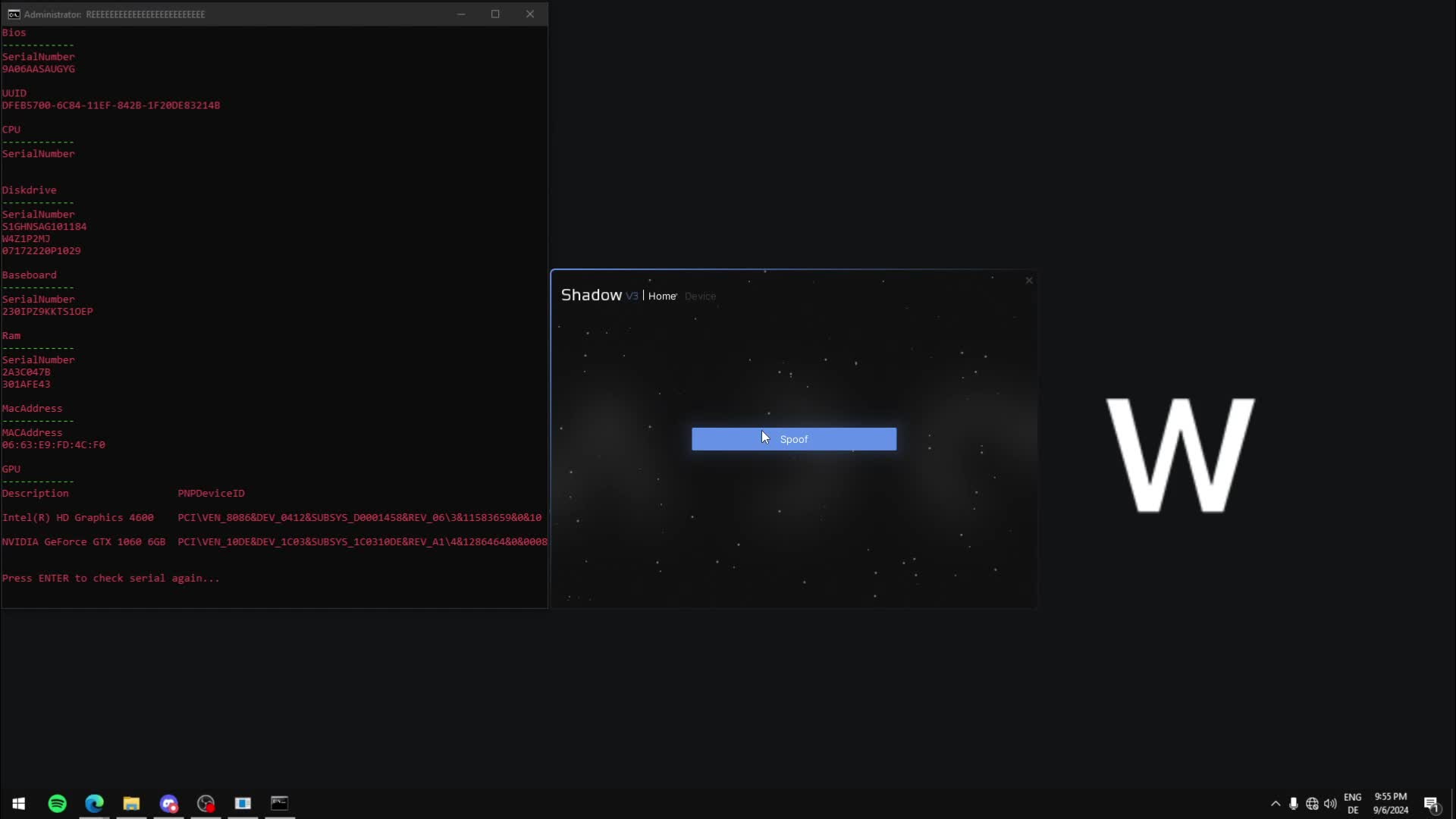Open Microsoft Edge from the taskbar

[94, 803]
